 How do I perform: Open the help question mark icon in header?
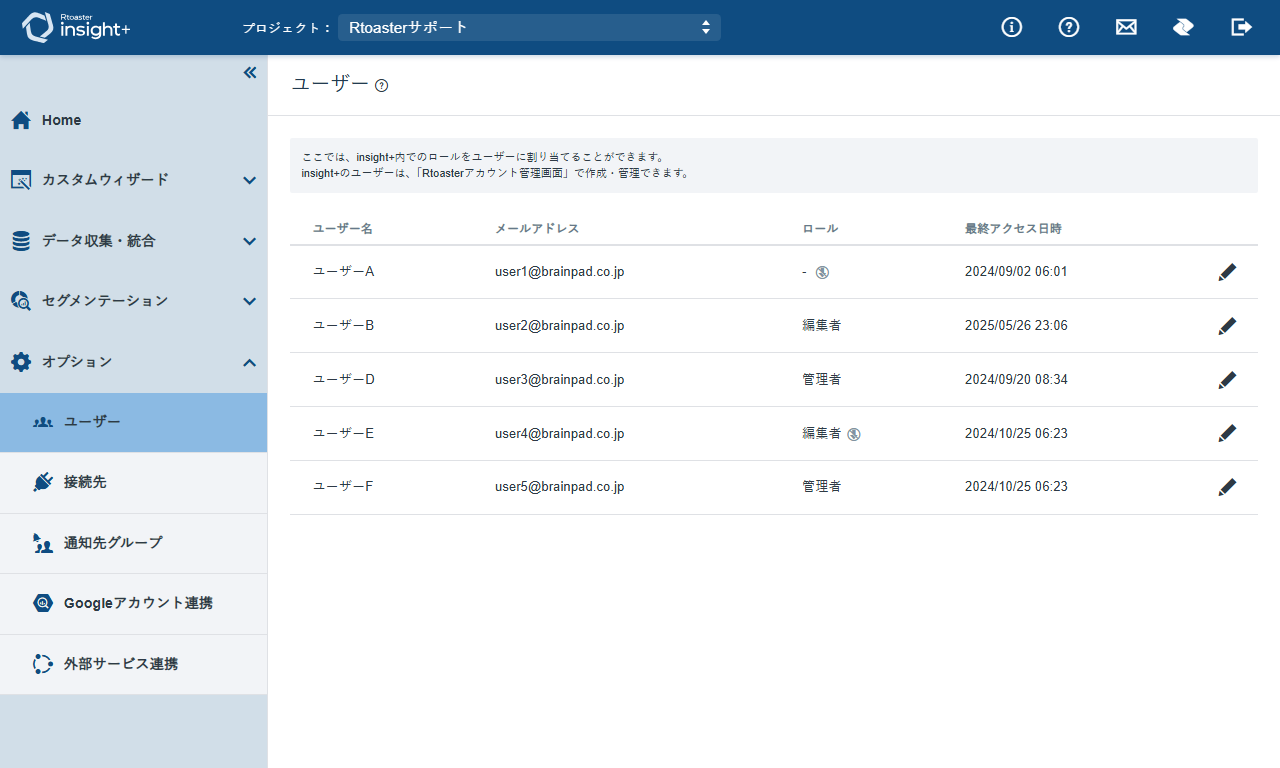pos(1069,27)
